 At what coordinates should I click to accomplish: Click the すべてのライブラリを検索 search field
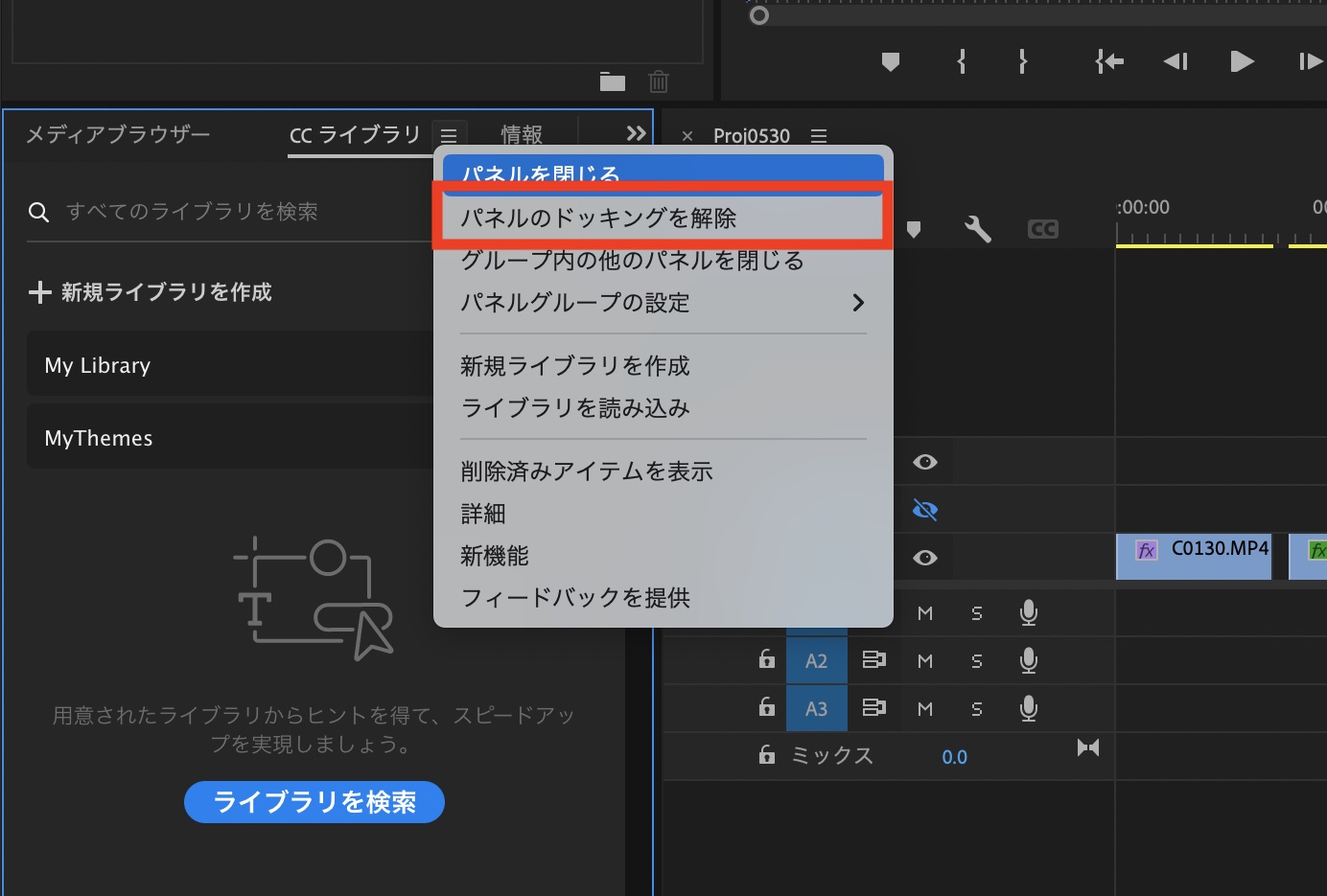[x=230, y=212]
